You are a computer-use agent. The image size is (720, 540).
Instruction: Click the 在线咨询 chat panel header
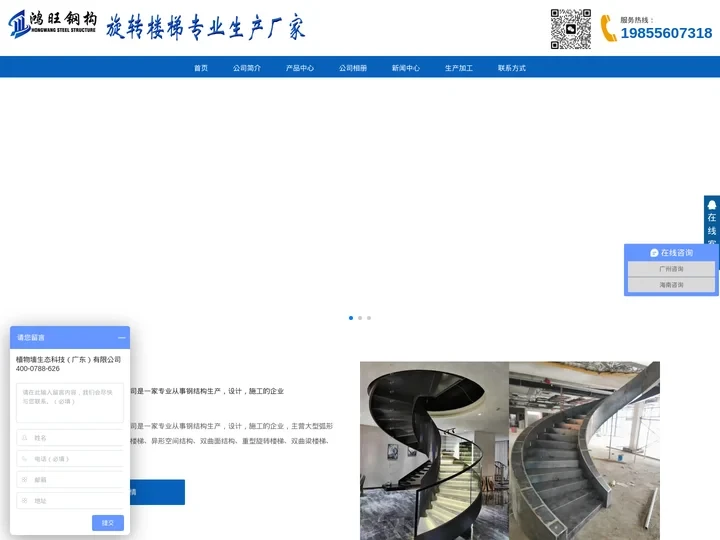[671, 253]
